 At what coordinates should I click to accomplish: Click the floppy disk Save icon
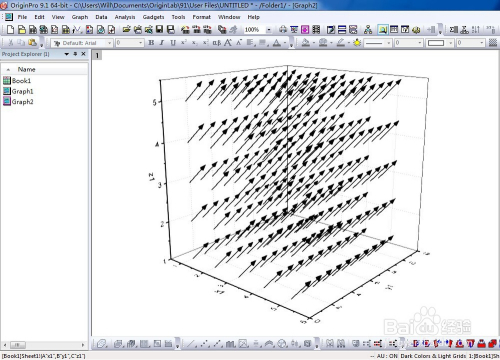click(x=159, y=30)
